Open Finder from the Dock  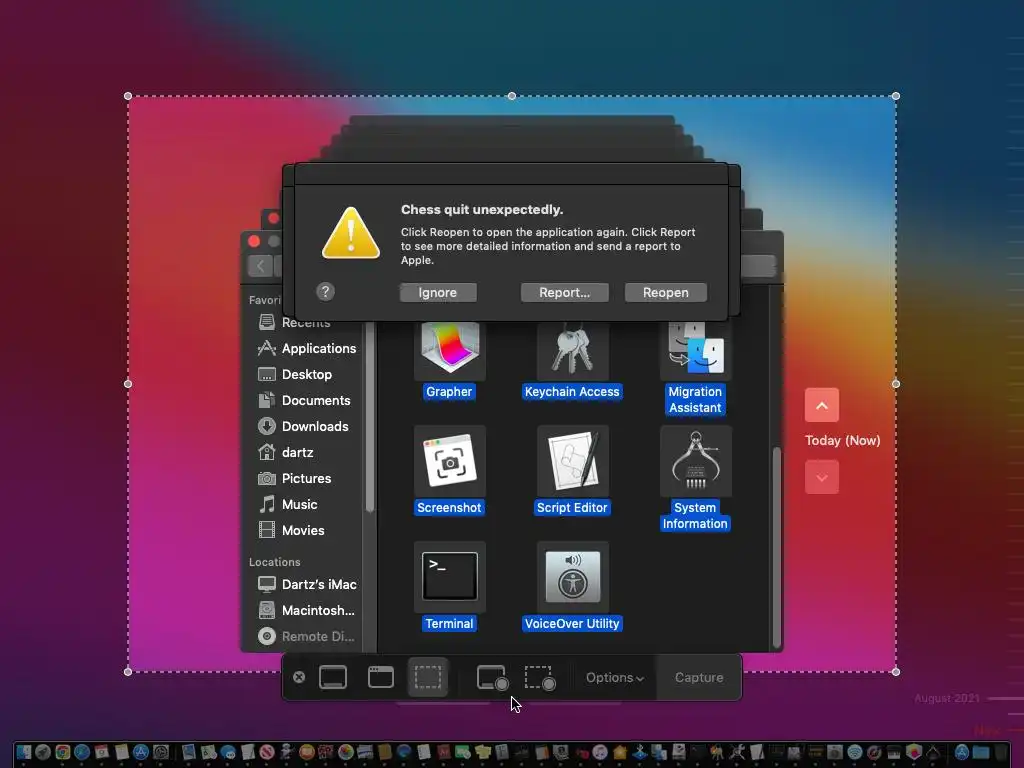pos(24,752)
